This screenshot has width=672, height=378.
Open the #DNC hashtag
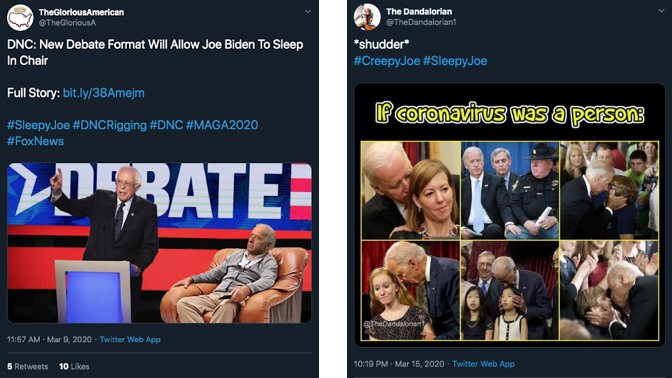[166, 125]
